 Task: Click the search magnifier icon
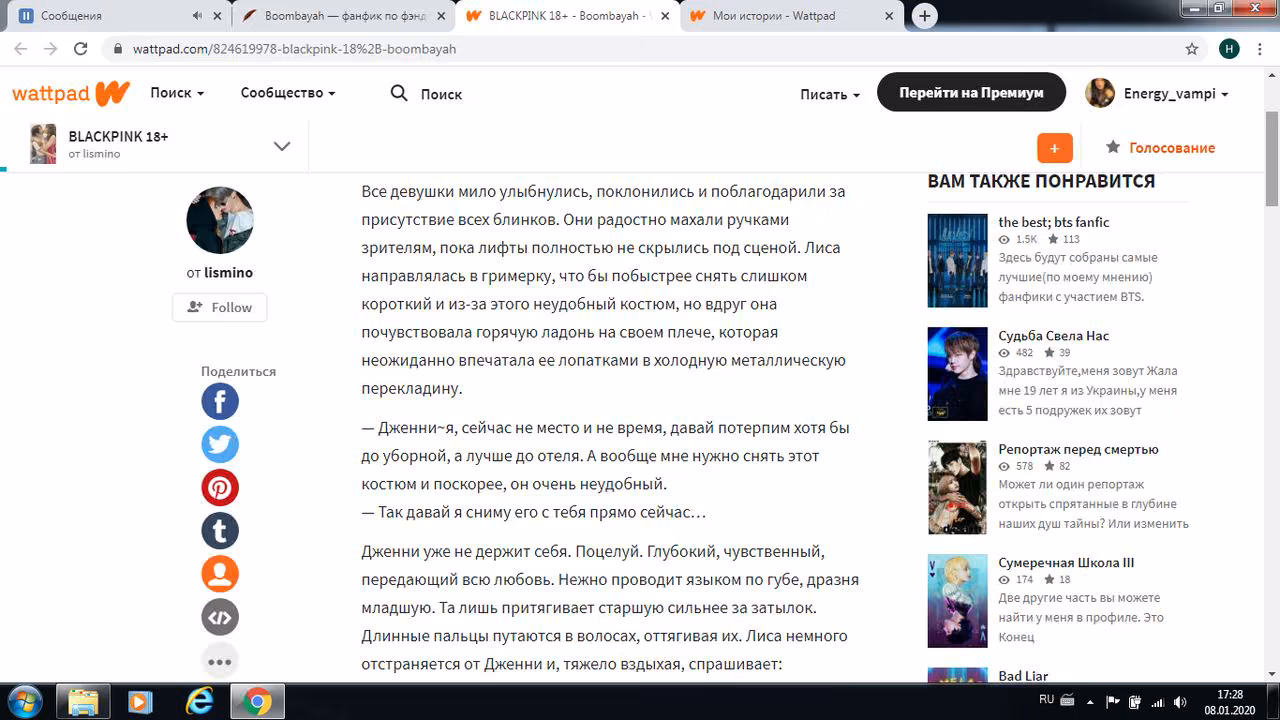(x=399, y=93)
